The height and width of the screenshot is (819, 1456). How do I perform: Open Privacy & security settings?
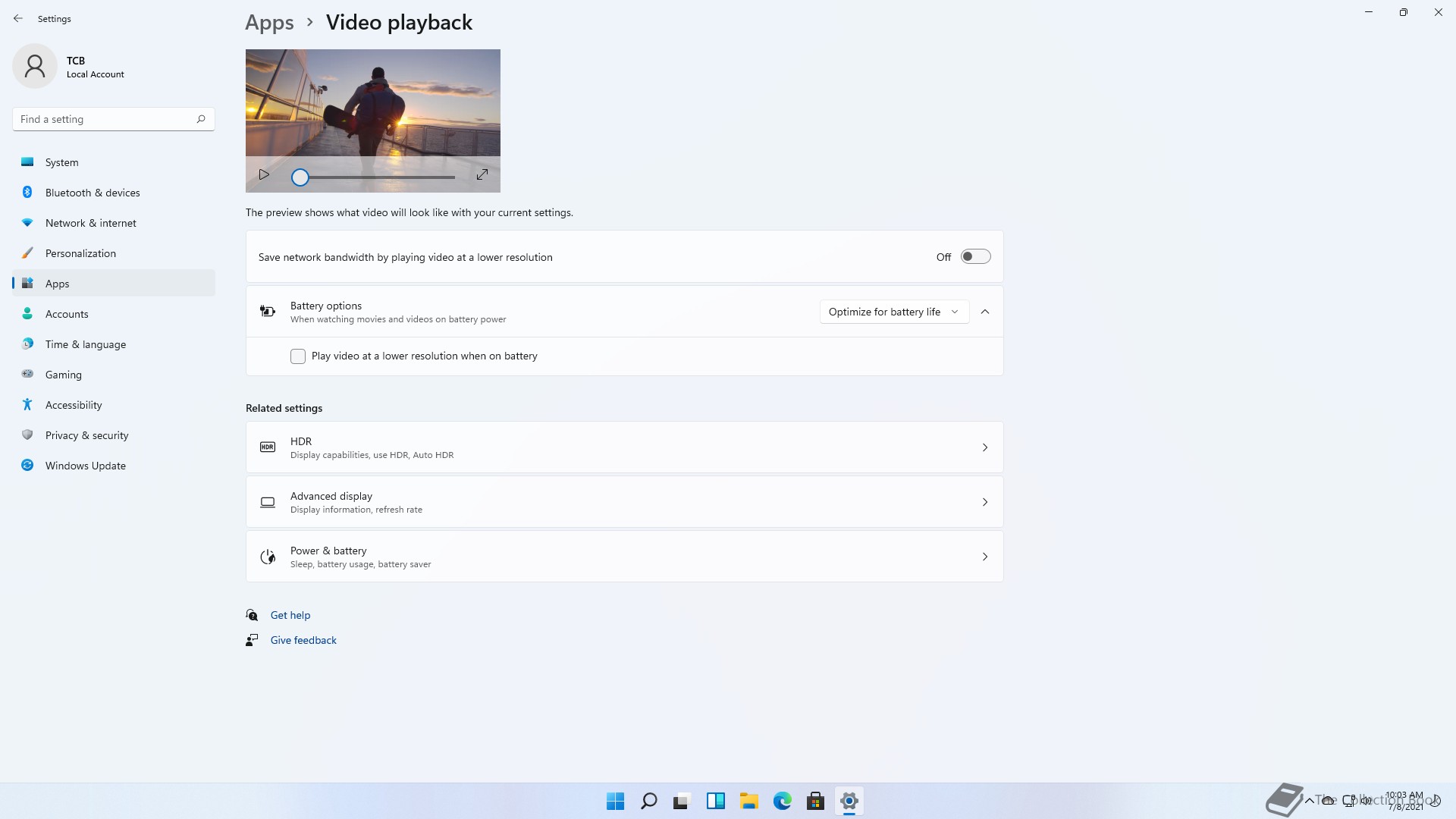tap(114, 435)
